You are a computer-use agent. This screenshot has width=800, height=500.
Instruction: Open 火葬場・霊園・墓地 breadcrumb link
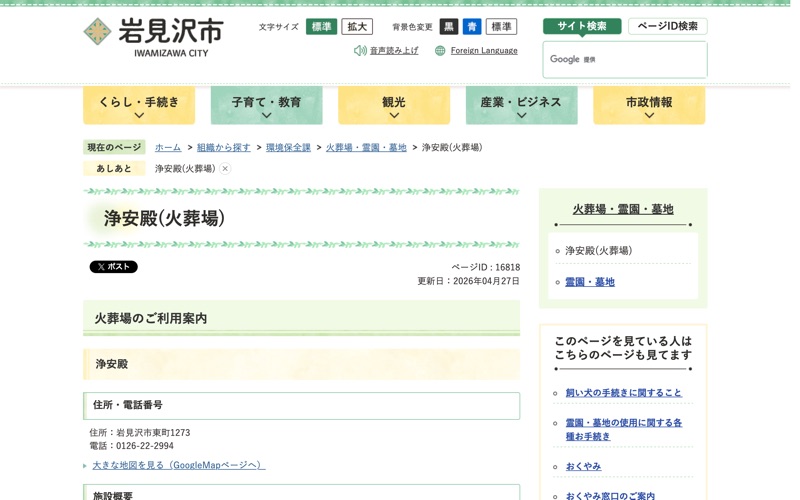tap(366, 147)
